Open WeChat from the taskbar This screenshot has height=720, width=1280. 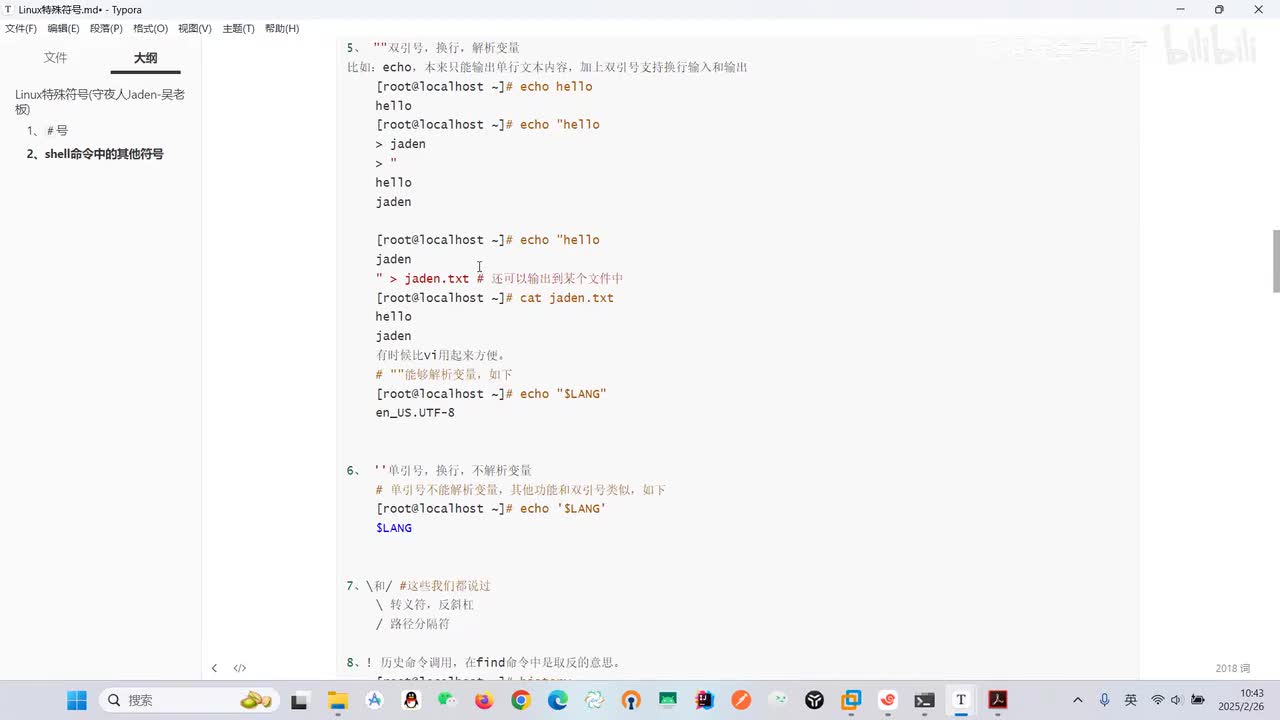447,700
